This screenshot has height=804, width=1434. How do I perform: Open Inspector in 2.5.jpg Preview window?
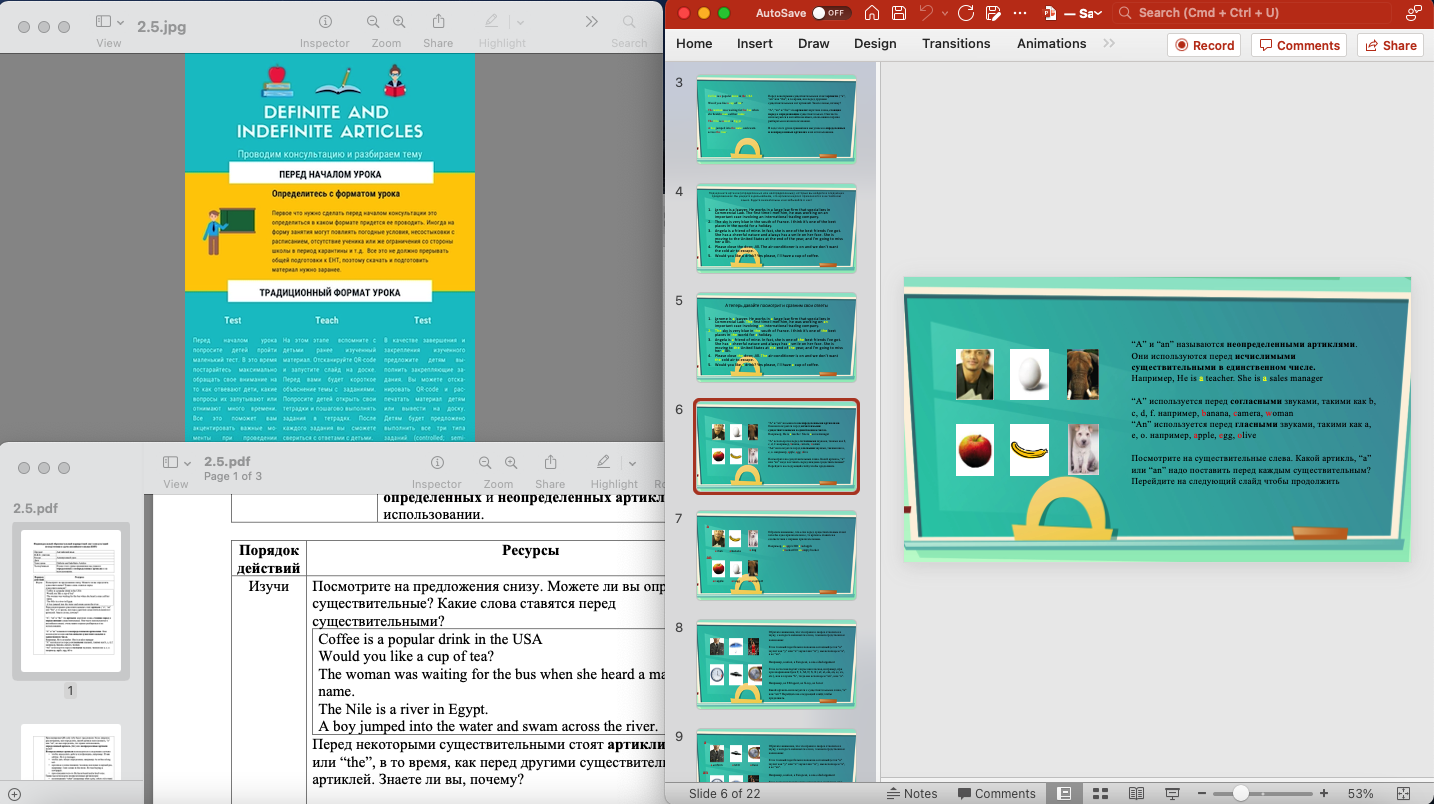click(x=325, y=22)
